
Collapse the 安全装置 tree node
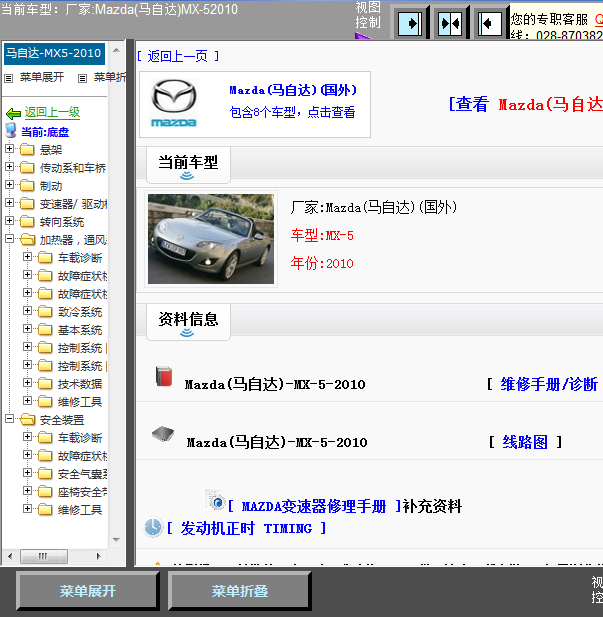pos(9,418)
